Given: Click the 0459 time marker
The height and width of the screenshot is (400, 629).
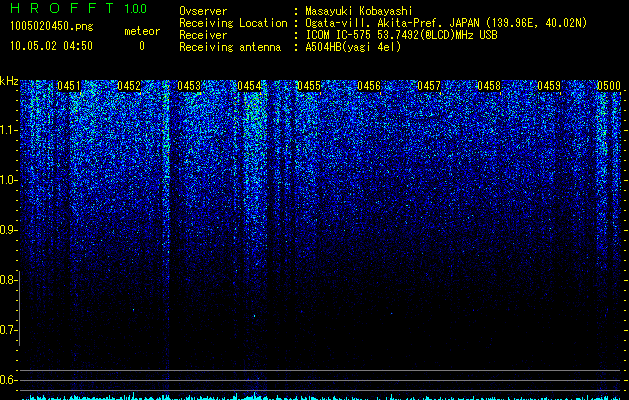Looking at the screenshot, I should pyautogui.click(x=549, y=86).
